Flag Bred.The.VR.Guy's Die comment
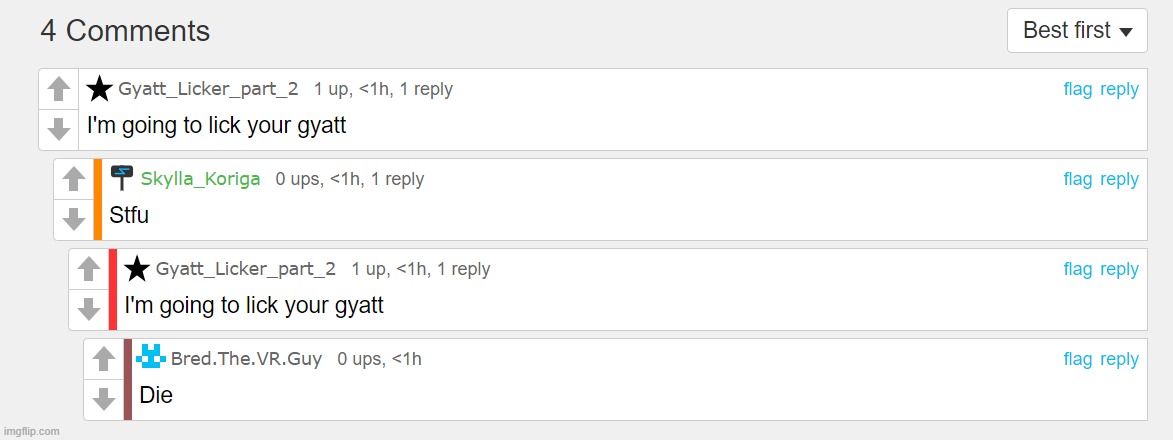The image size is (1173, 440). click(x=1077, y=359)
